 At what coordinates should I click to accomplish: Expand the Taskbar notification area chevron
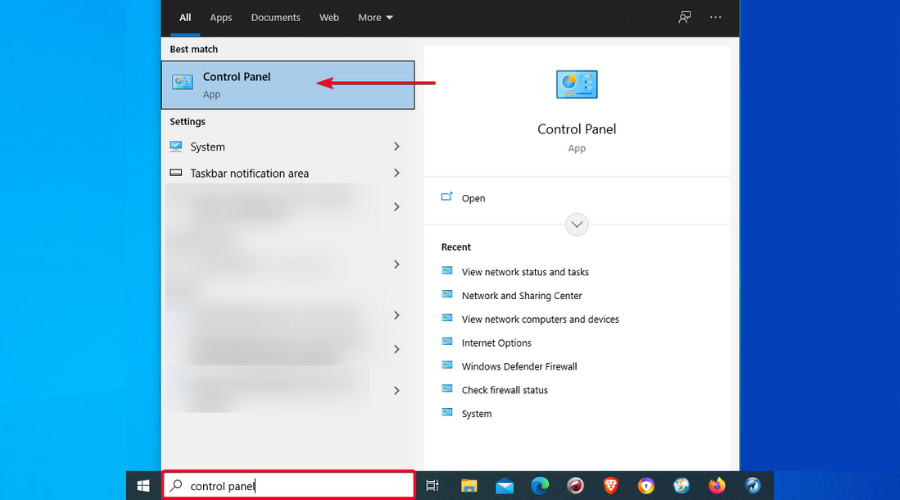[x=397, y=173]
